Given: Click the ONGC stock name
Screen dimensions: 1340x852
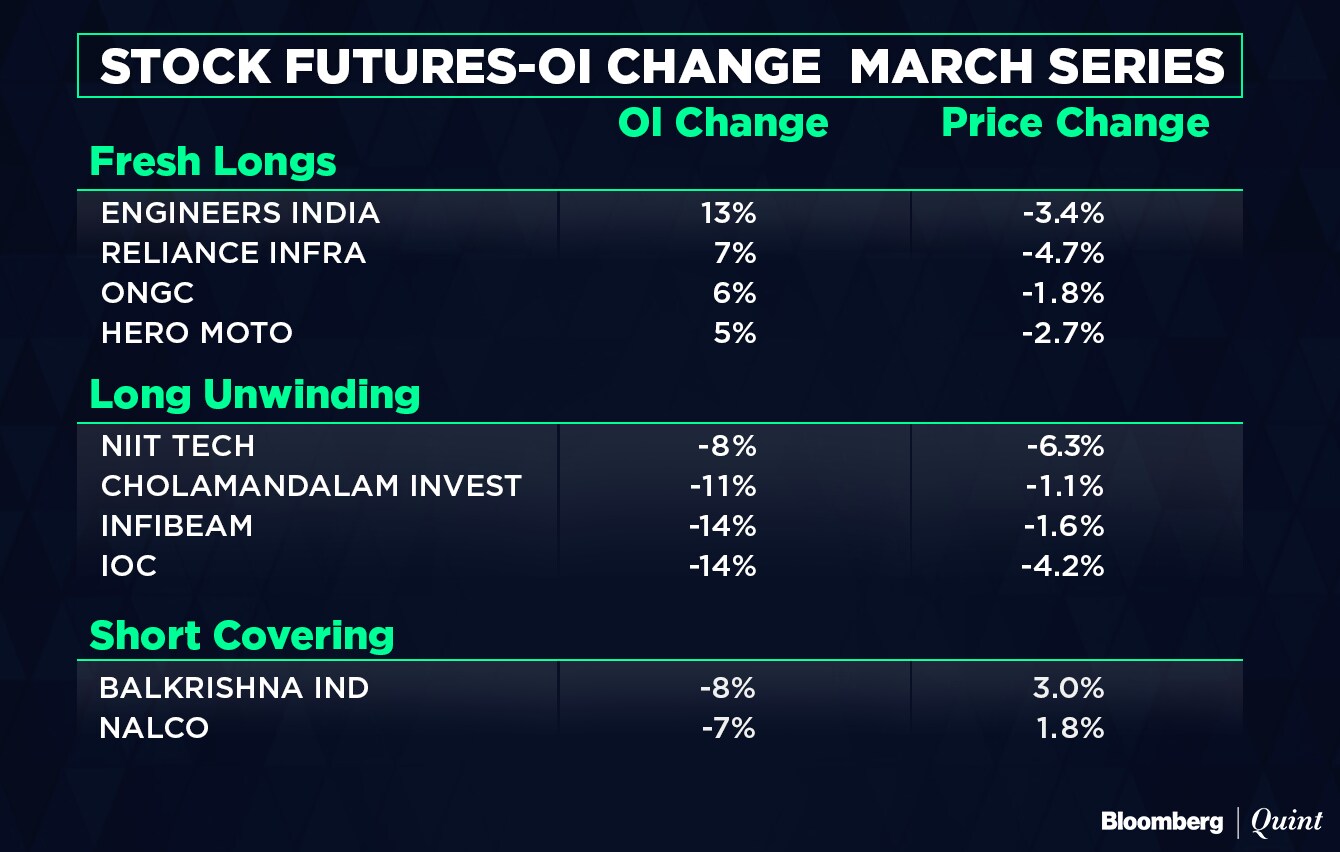Looking at the screenshot, I should click(148, 293).
